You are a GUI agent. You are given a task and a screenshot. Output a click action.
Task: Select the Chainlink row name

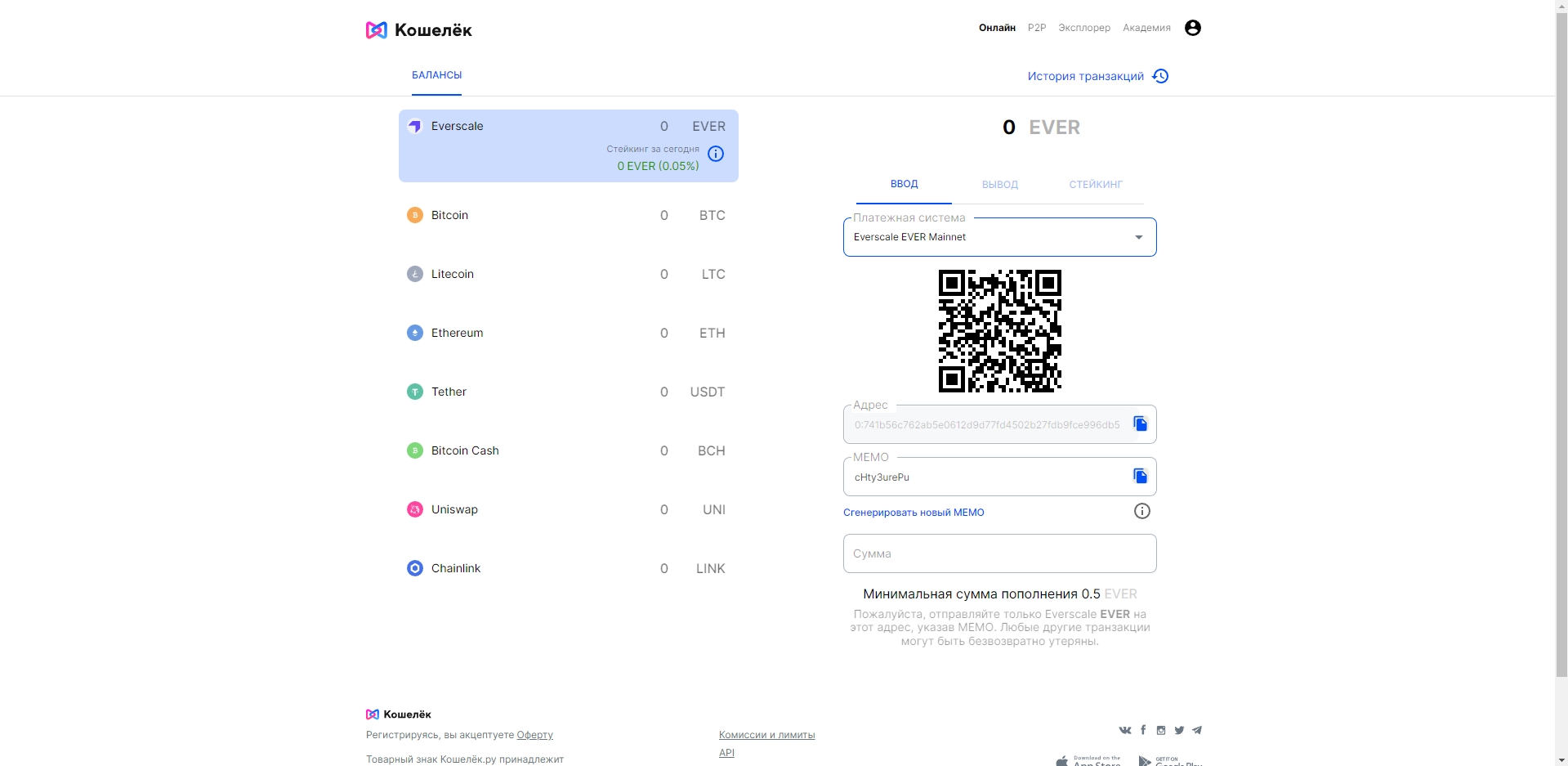(x=456, y=568)
